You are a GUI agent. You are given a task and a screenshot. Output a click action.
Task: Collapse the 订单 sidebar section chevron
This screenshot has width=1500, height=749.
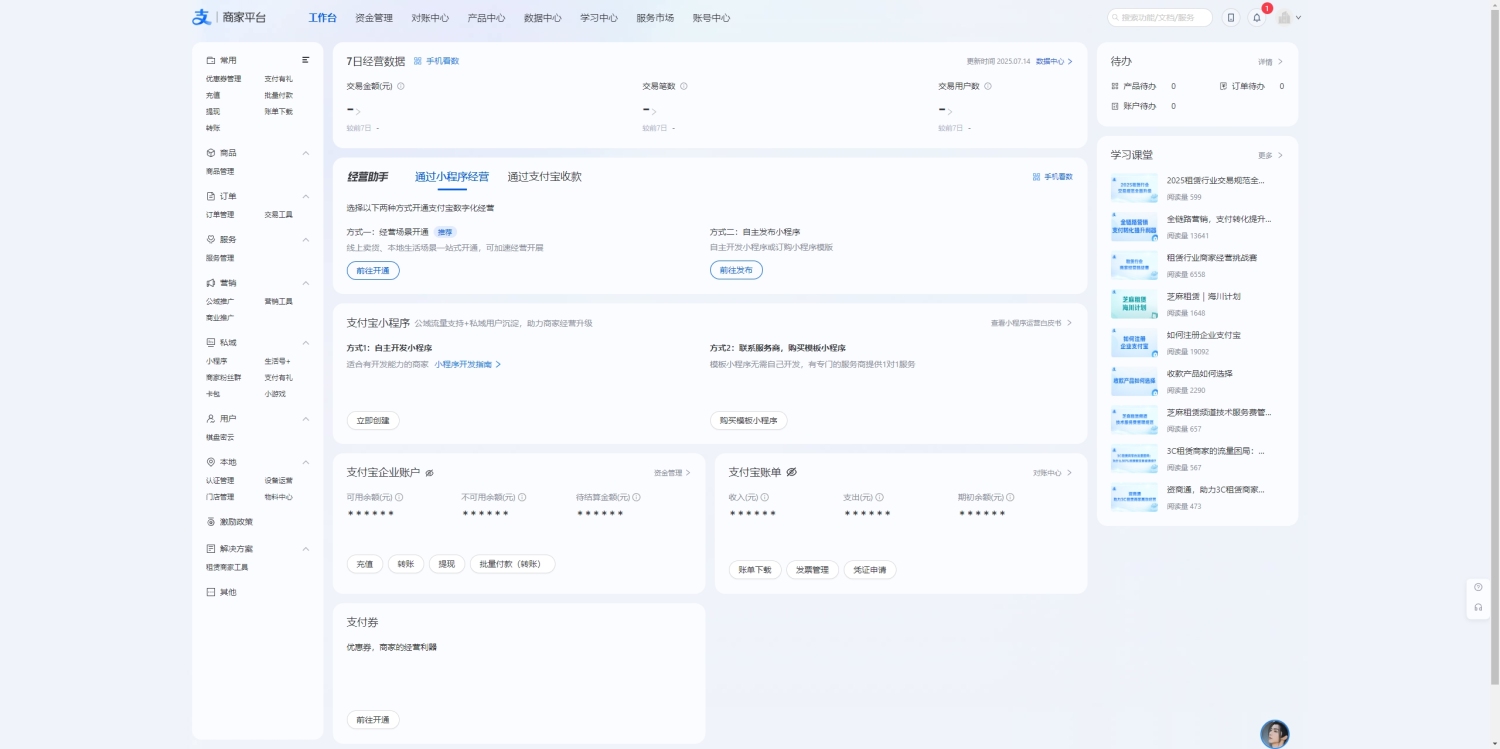(x=306, y=196)
